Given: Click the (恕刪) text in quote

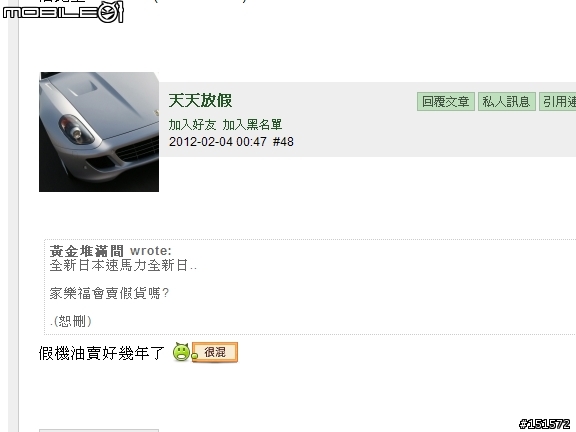Looking at the screenshot, I should [x=71, y=321].
